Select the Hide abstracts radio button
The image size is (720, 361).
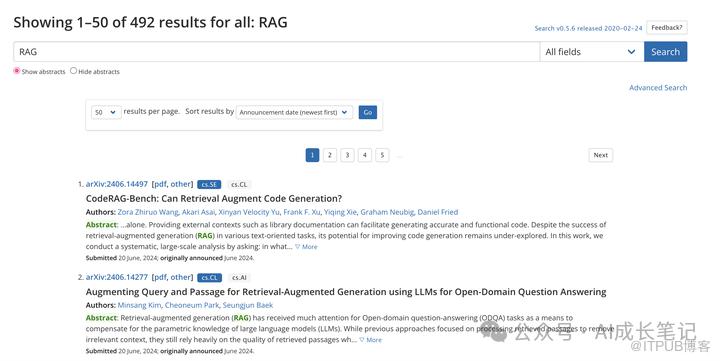pos(73,71)
